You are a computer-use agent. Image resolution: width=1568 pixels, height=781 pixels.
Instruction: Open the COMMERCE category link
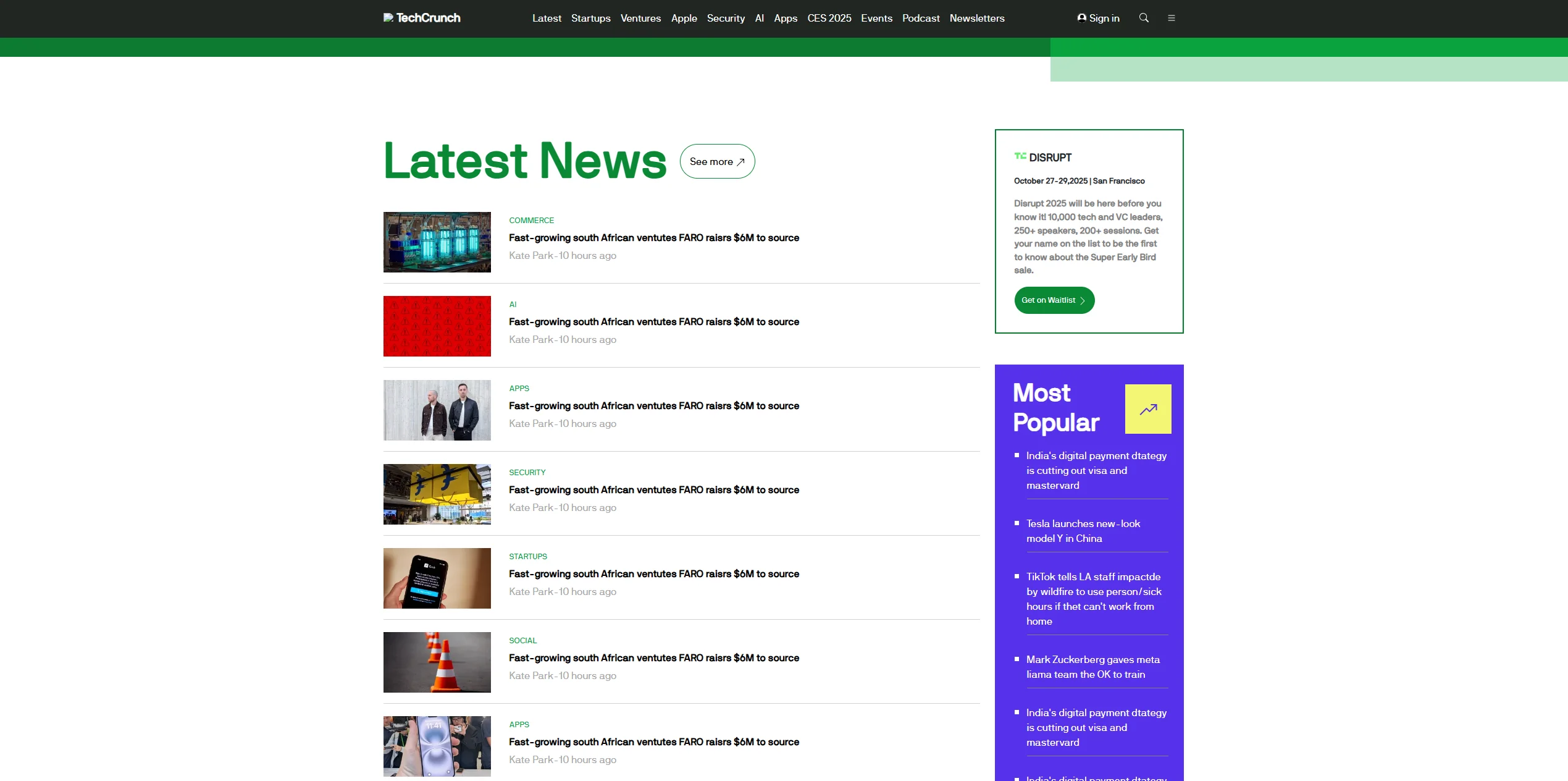(x=530, y=220)
